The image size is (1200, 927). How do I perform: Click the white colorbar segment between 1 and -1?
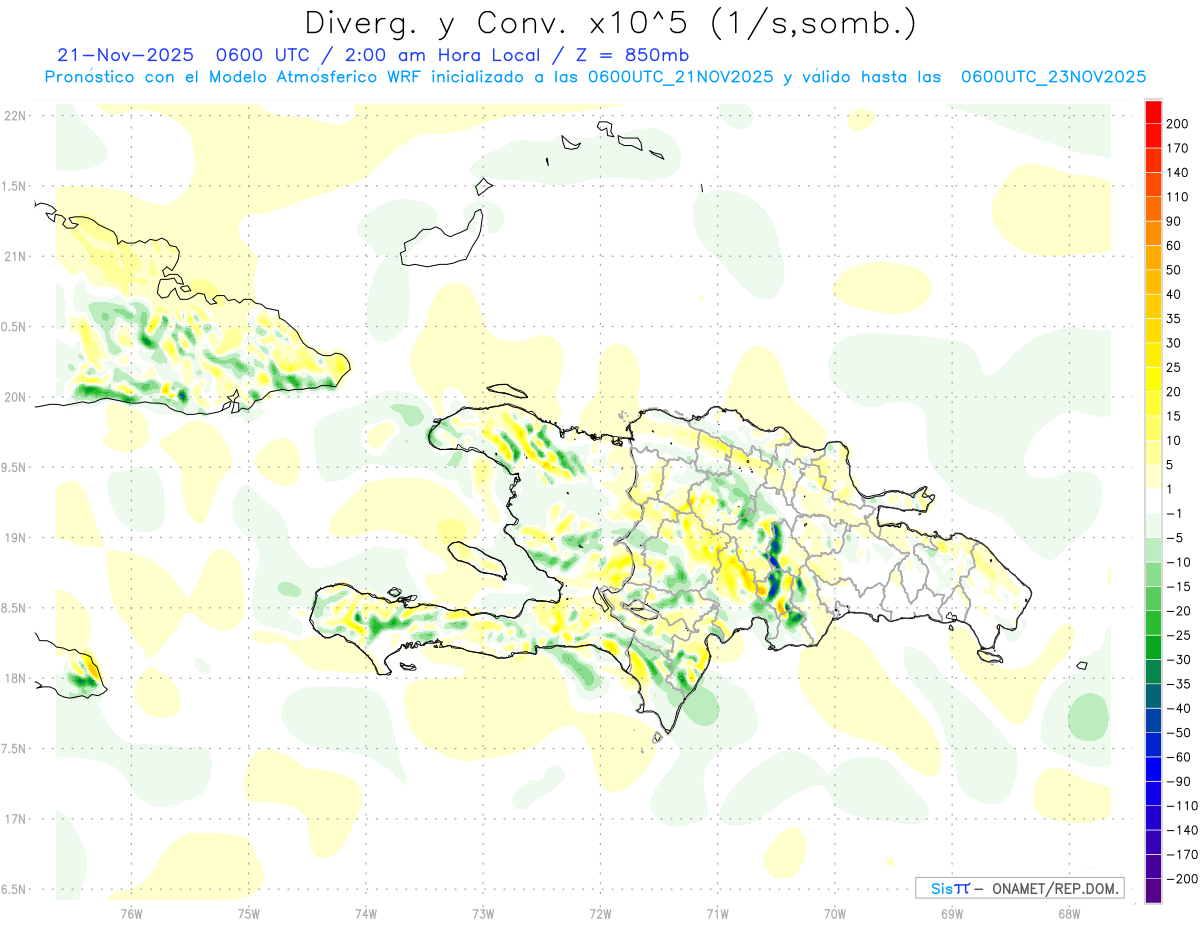(x=1154, y=501)
